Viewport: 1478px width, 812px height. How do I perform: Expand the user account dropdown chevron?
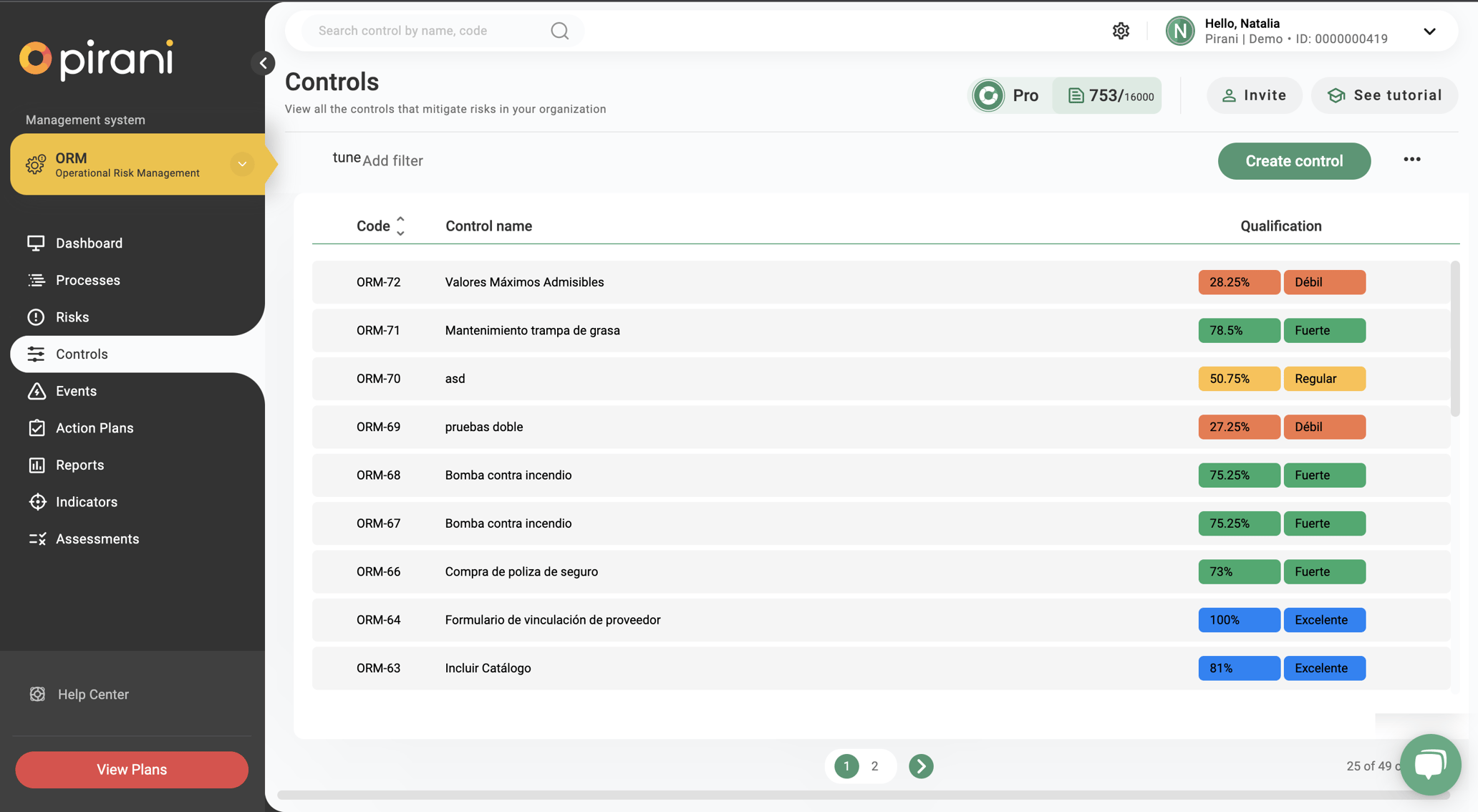coord(1429,32)
